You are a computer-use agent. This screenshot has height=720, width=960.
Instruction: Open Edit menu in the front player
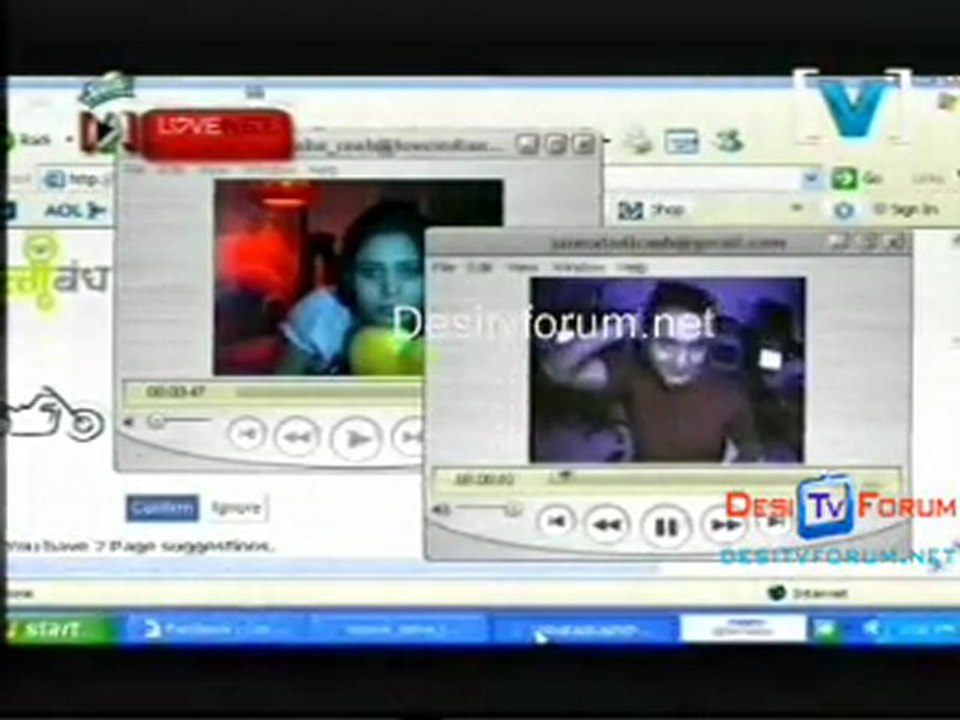click(479, 268)
